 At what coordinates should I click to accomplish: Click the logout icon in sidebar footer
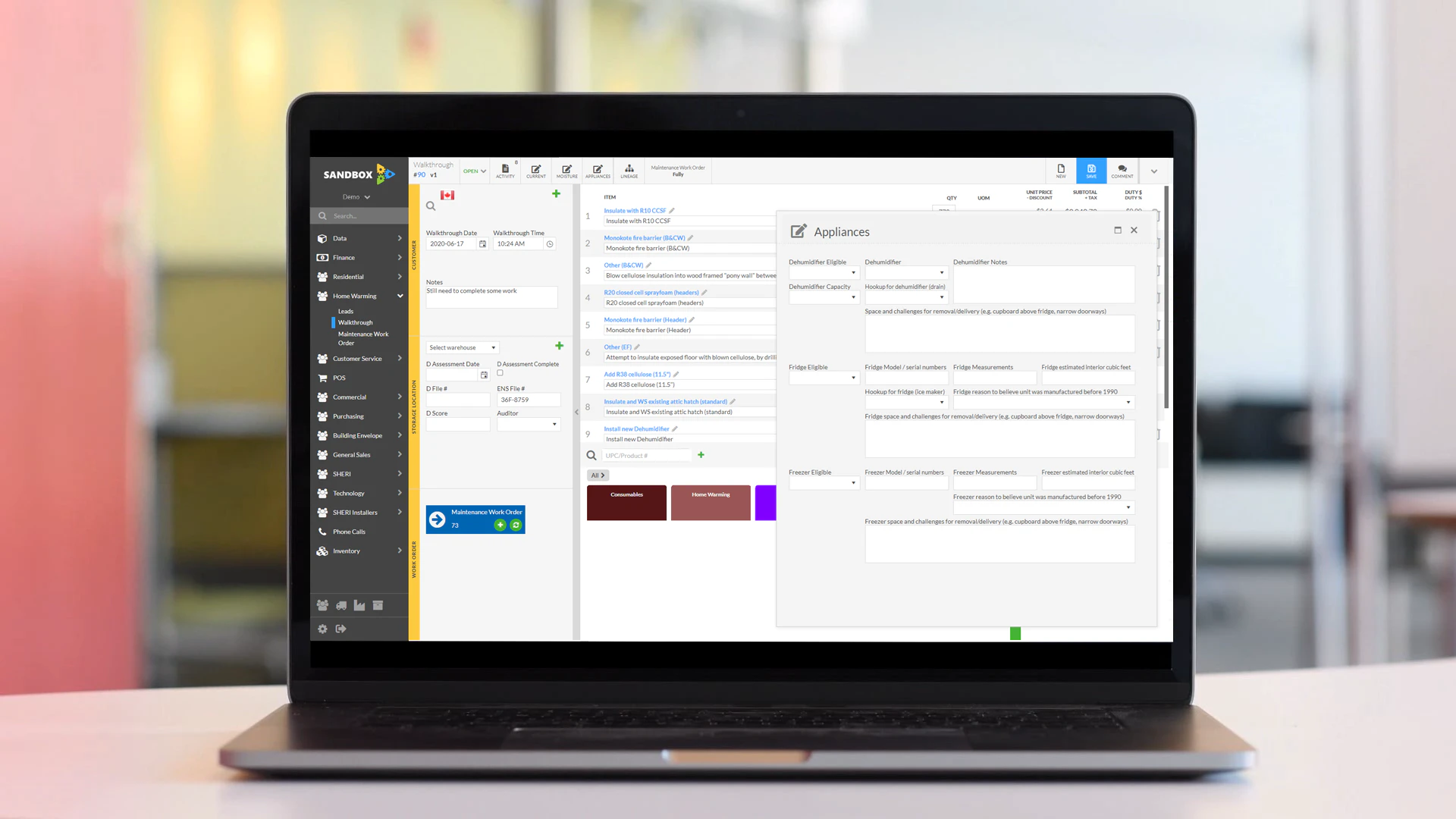(341, 629)
